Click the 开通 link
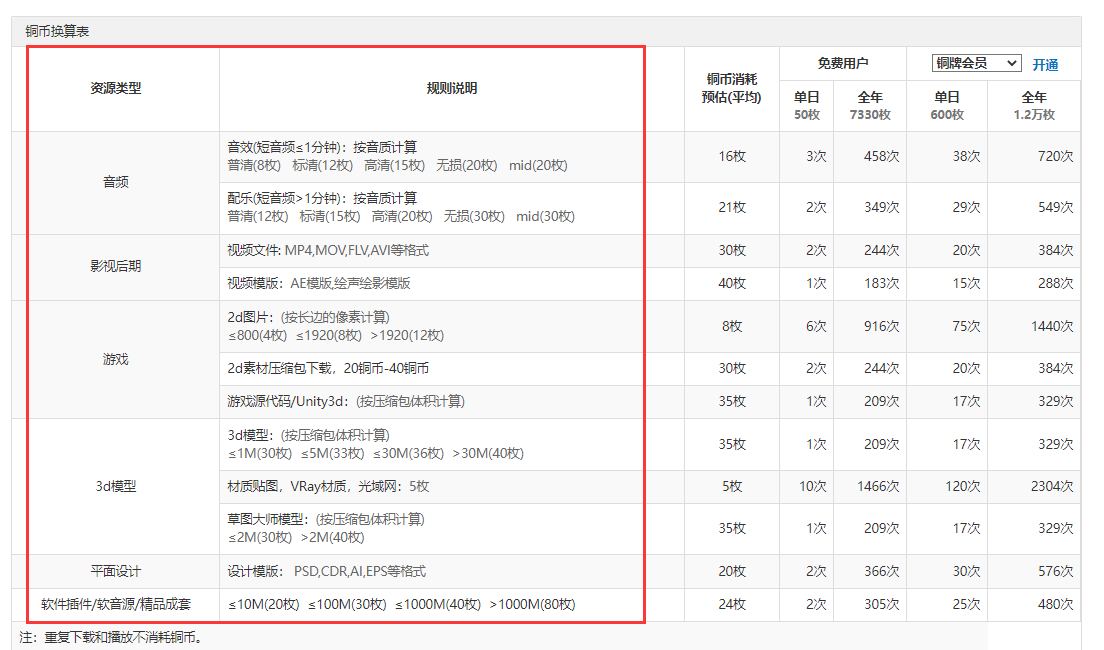Screen dimensions: 1104x650 pos(1045,65)
